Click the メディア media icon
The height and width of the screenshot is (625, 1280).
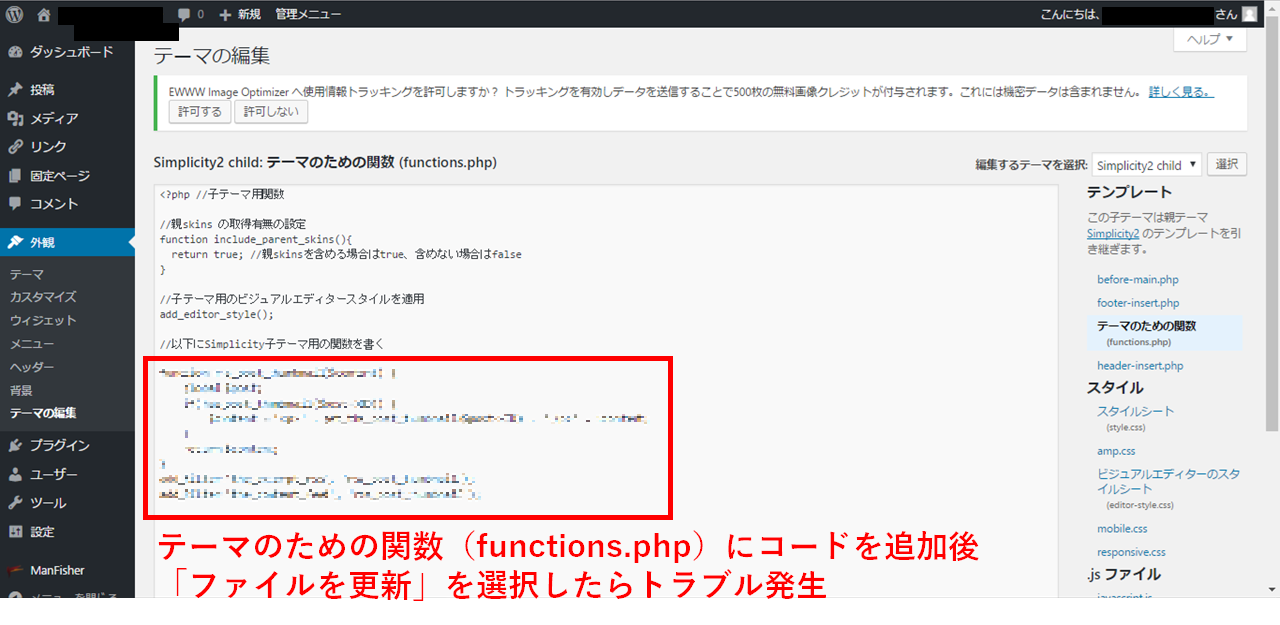coord(15,119)
